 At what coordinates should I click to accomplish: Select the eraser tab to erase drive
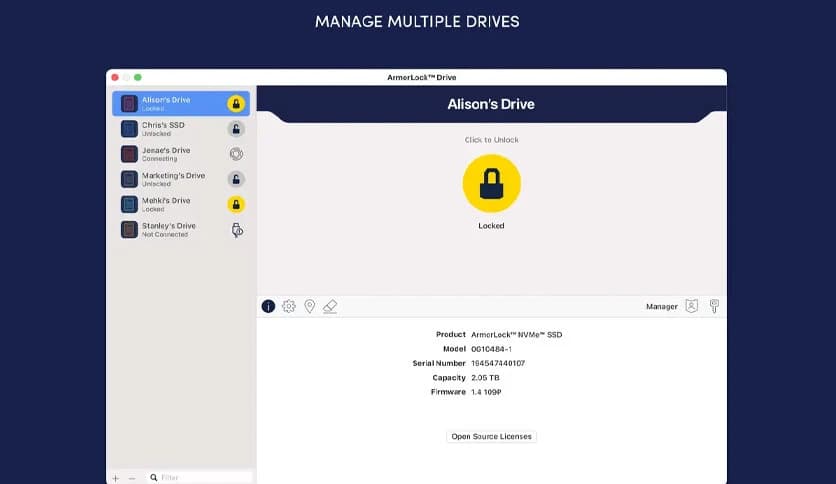pos(331,306)
